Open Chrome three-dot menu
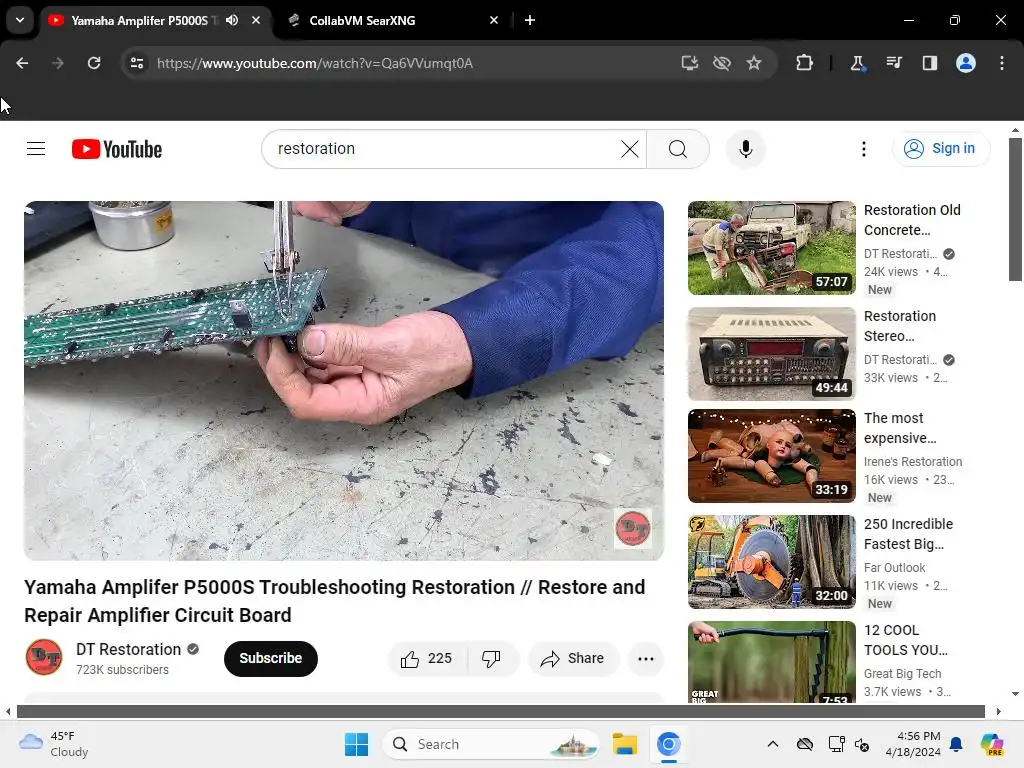This screenshot has width=1024, height=768. (x=1002, y=63)
